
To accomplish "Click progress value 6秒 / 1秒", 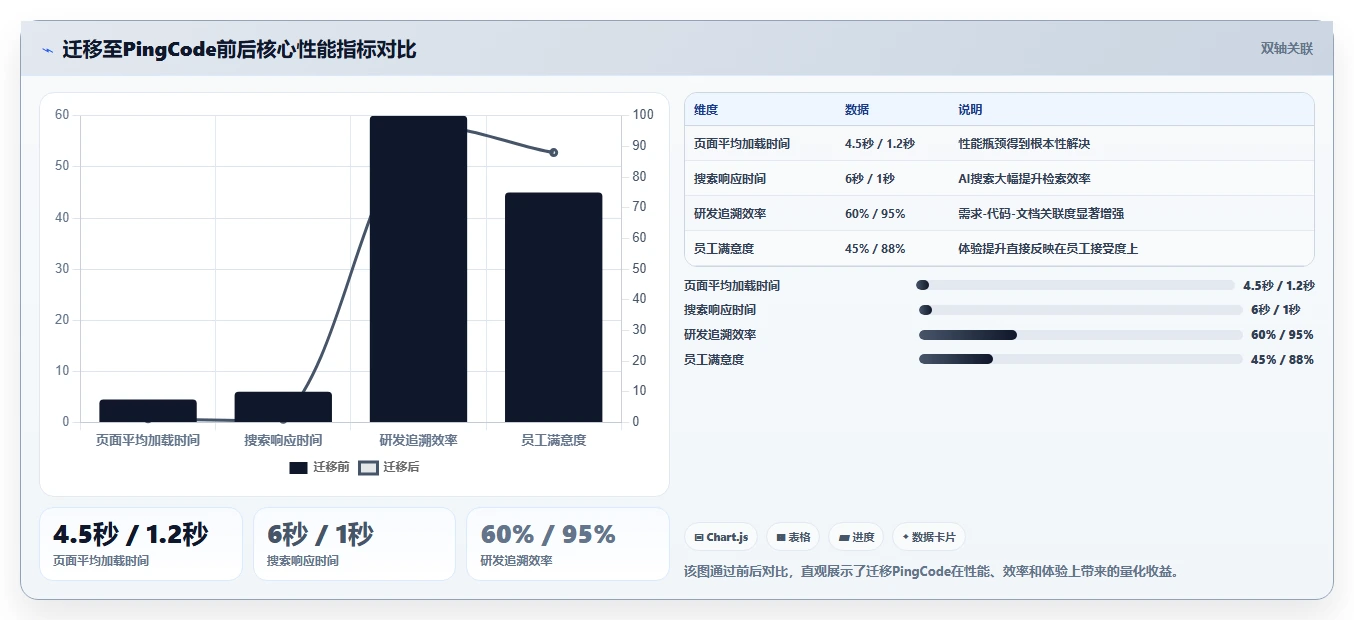I will coord(1276,310).
